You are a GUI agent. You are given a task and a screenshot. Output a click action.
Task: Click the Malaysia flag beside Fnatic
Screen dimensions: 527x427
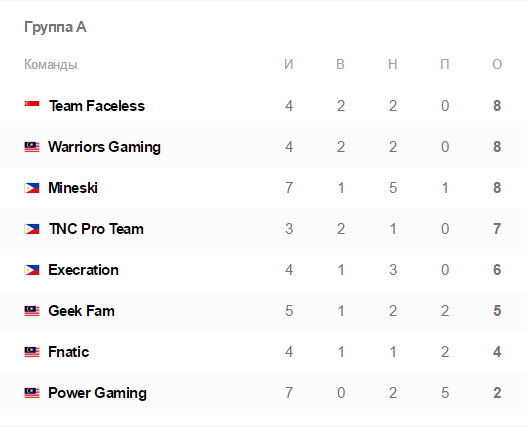[x=32, y=352]
